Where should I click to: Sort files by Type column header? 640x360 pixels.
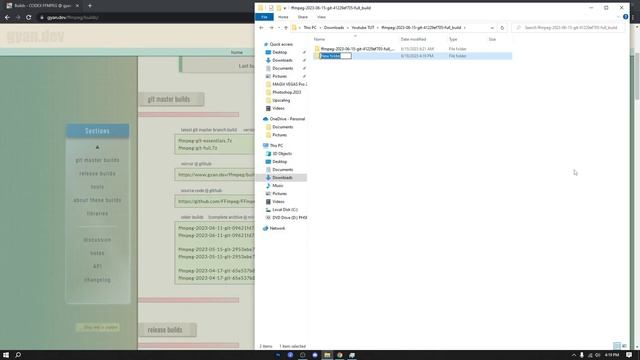[x=453, y=39]
